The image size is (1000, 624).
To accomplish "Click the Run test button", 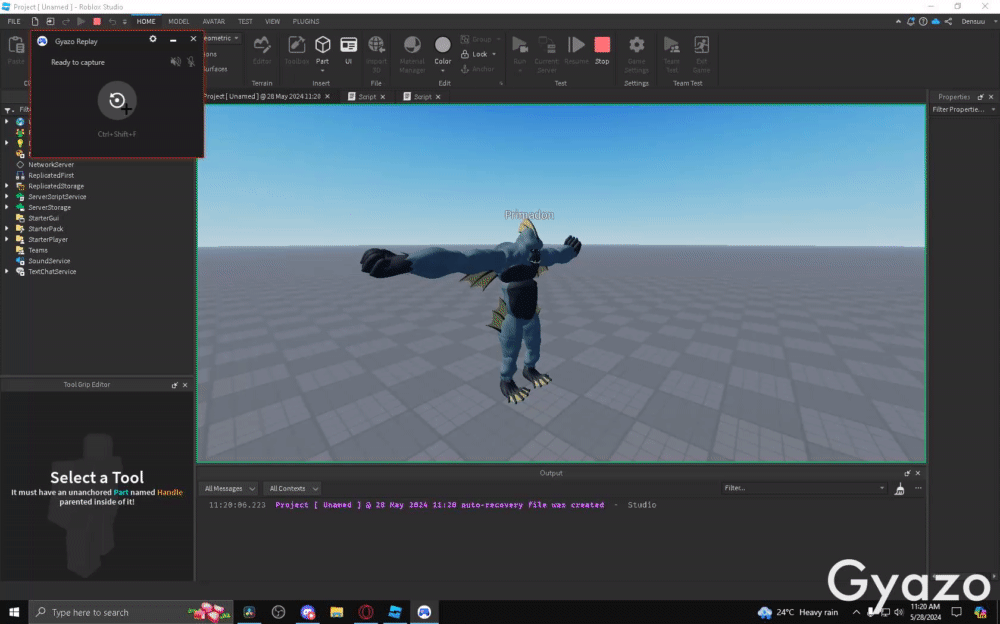I will (520, 50).
